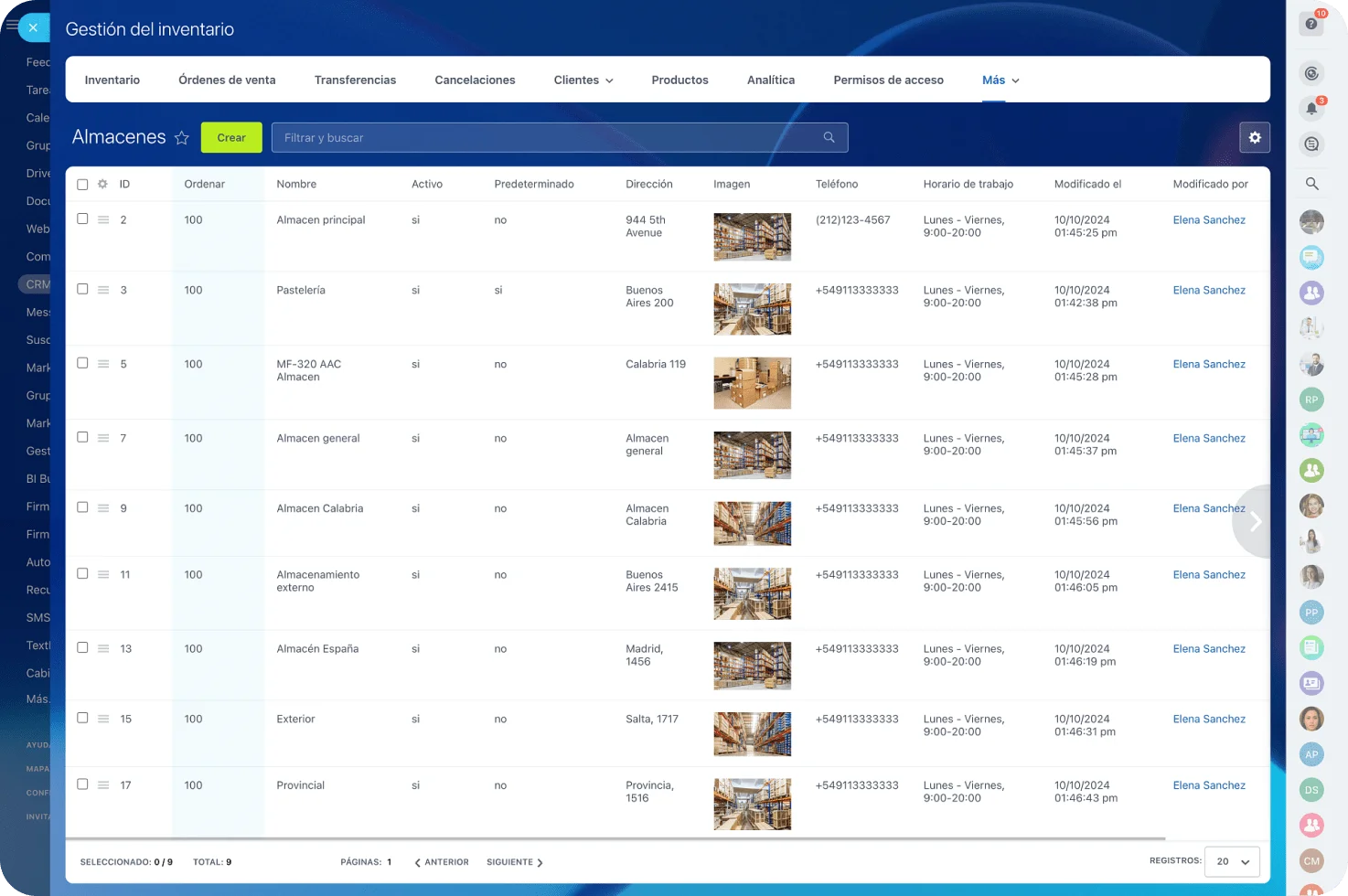Open help question mark icon

pyautogui.click(x=1311, y=24)
